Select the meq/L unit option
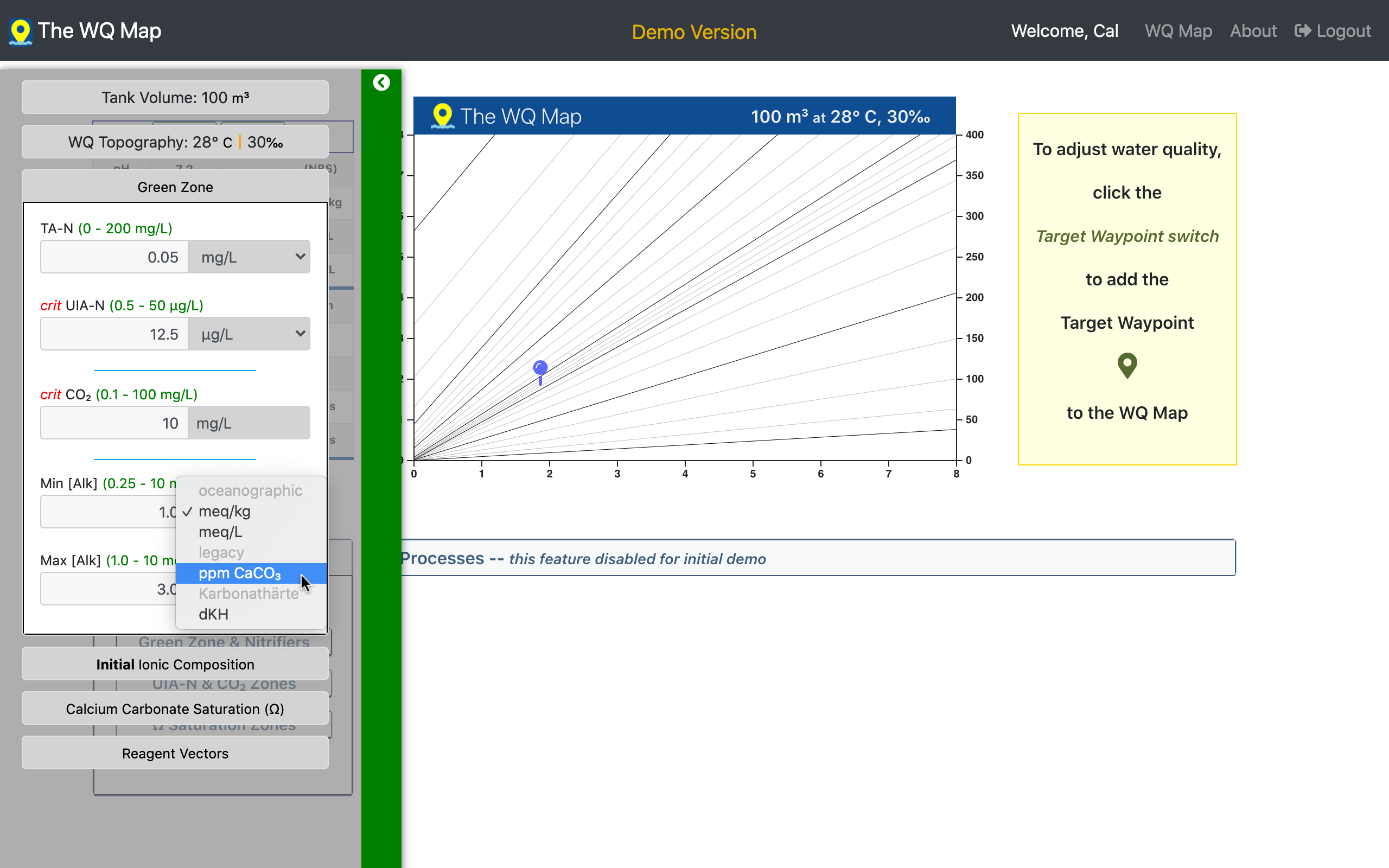Viewport: 1389px width, 868px height. coord(220,532)
